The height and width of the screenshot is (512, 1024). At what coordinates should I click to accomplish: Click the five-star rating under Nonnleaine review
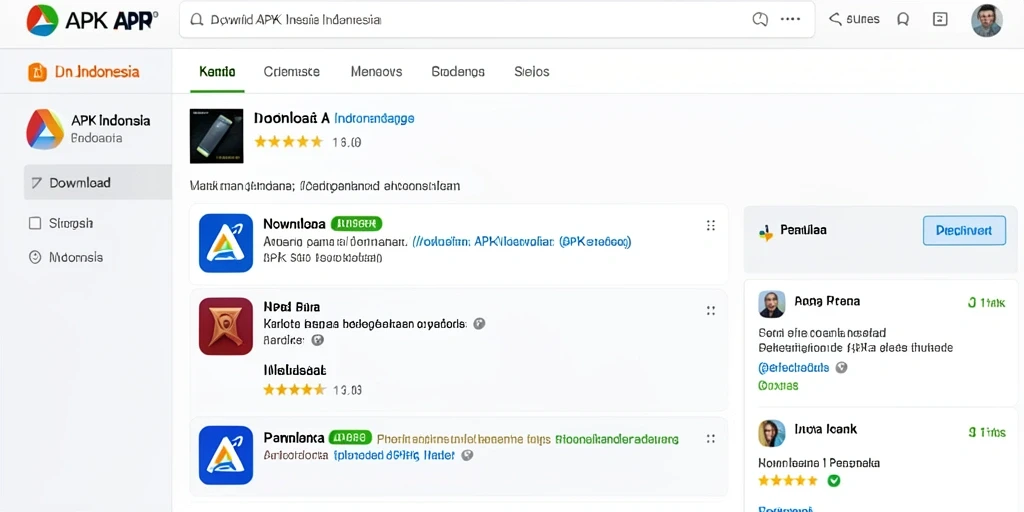(x=788, y=481)
